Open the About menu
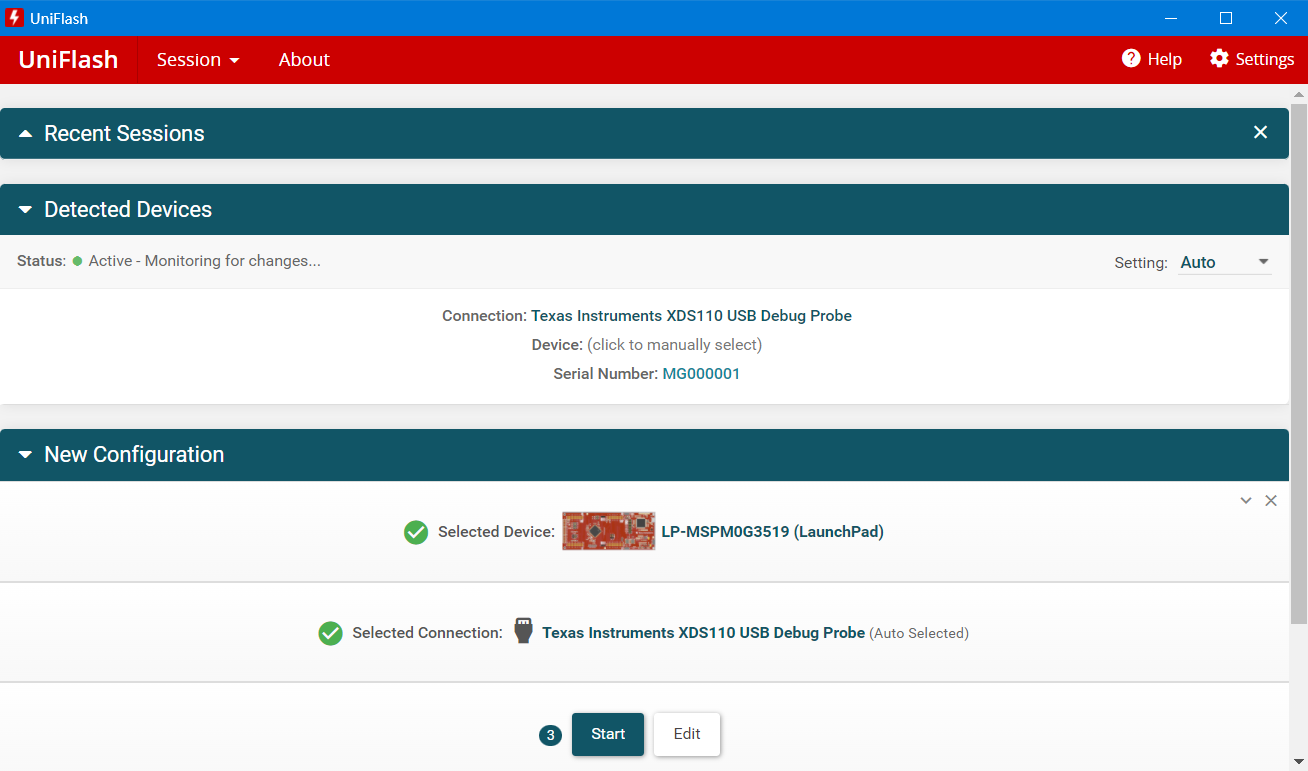The image size is (1308, 771). [x=303, y=59]
